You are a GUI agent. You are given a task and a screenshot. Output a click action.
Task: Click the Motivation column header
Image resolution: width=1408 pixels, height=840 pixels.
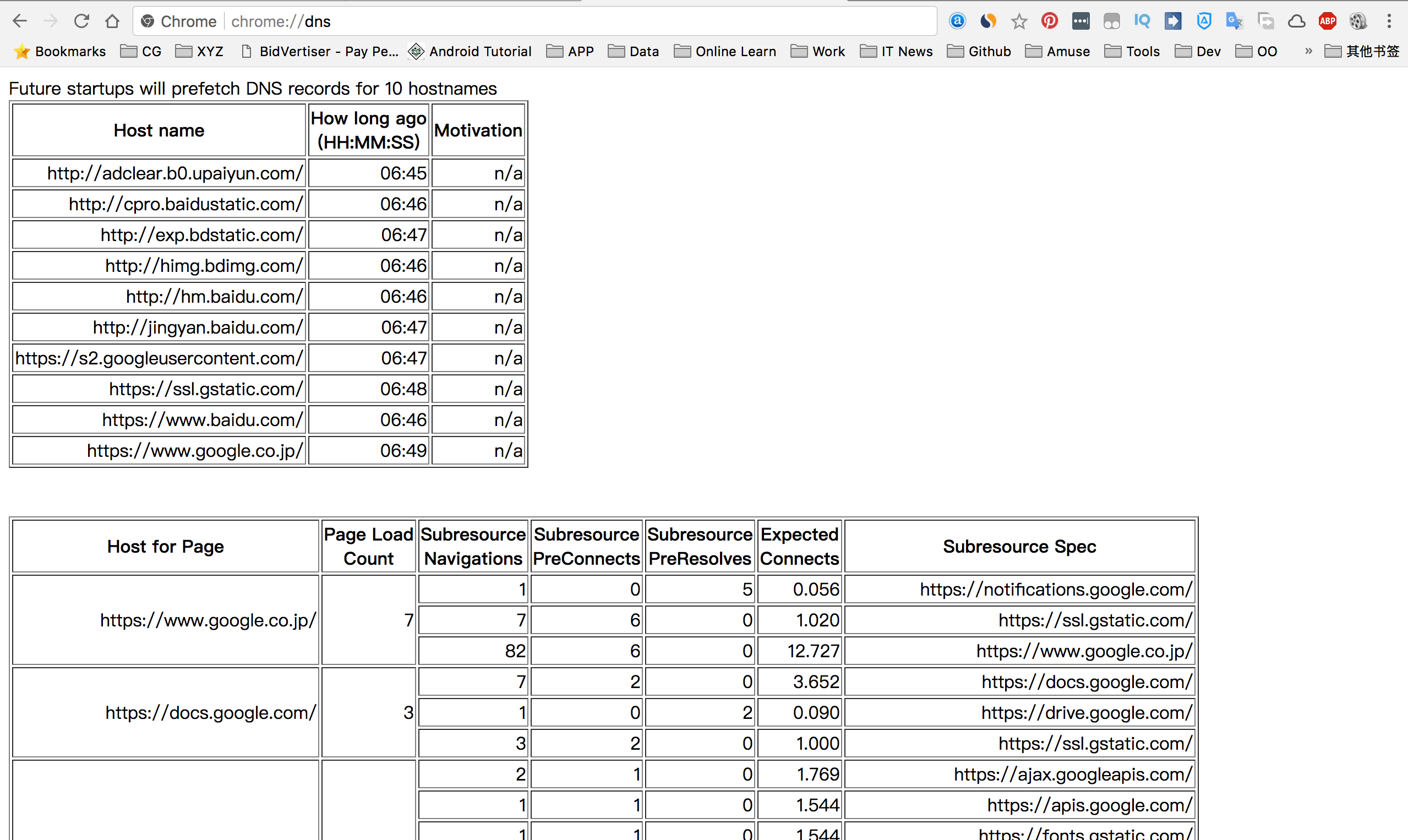coord(478,130)
